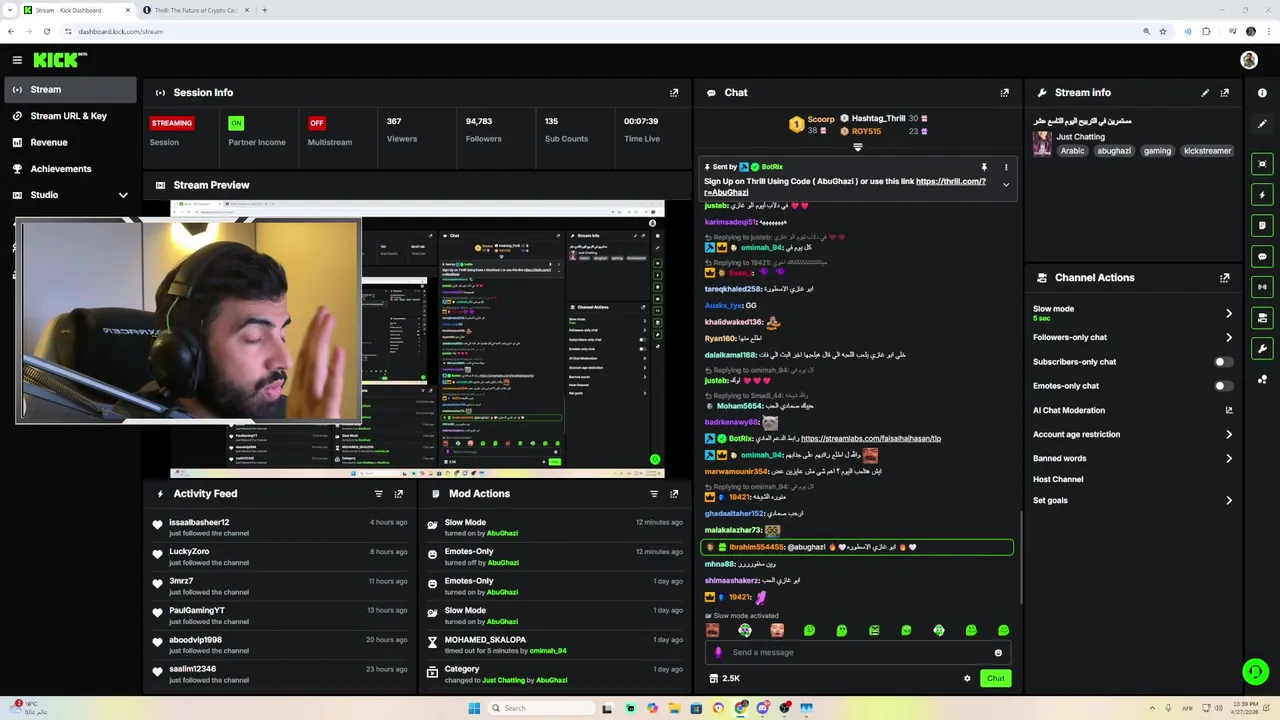Click the info icon in right toolbar
The height and width of the screenshot is (720, 1280).
click(1263, 93)
